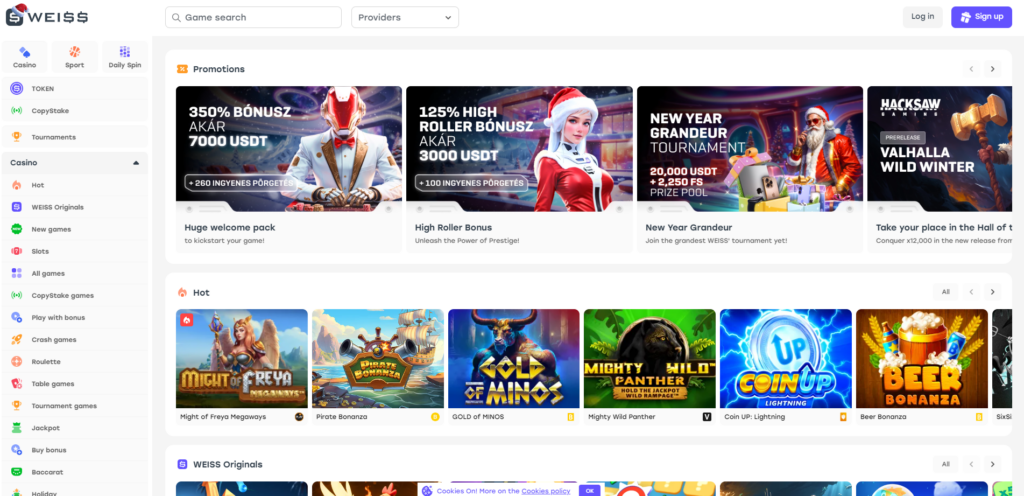Show previous Promotions with left arrow
The image size is (1024, 496).
[x=971, y=69]
